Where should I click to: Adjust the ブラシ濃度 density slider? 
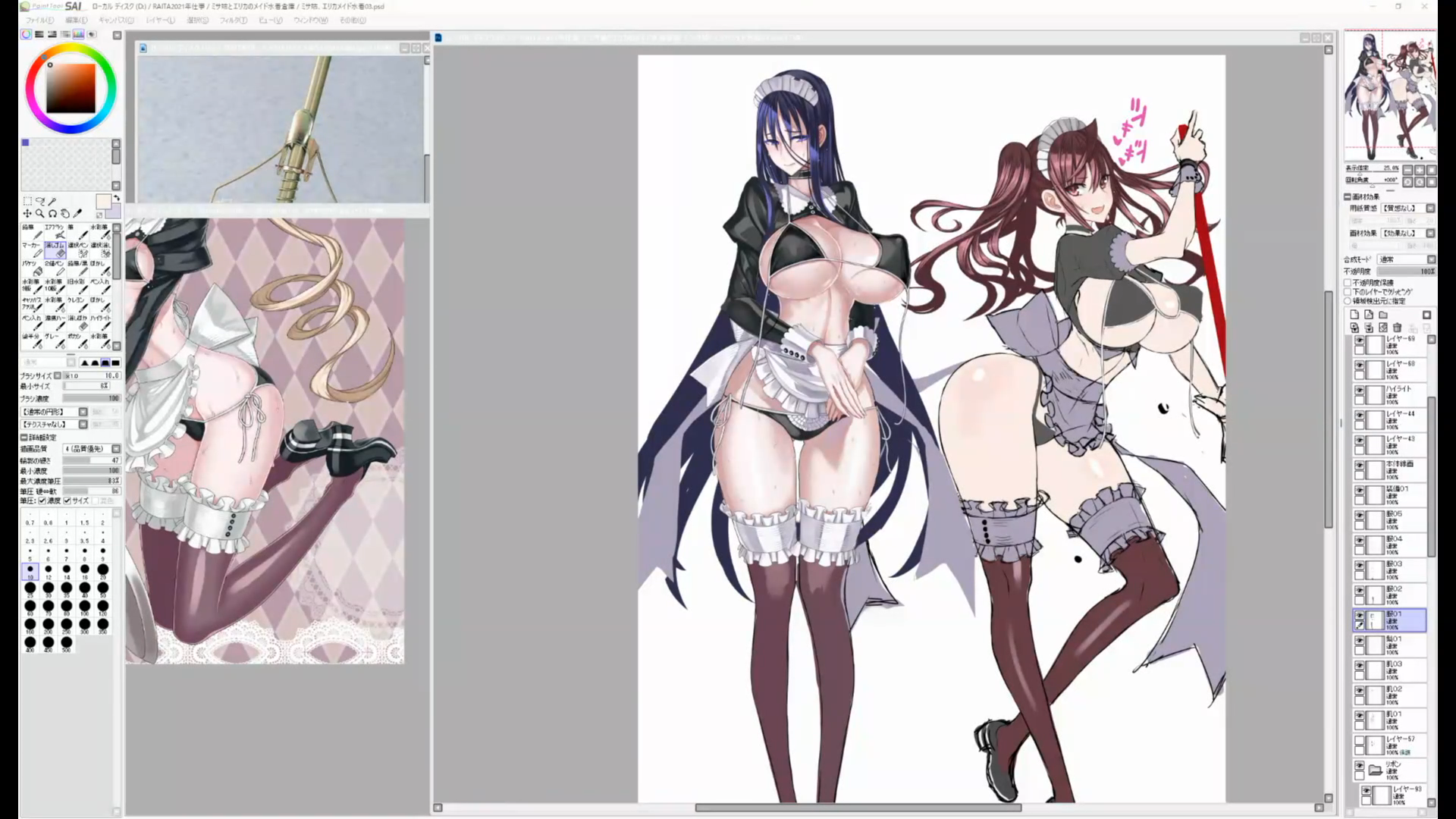coord(91,398)
